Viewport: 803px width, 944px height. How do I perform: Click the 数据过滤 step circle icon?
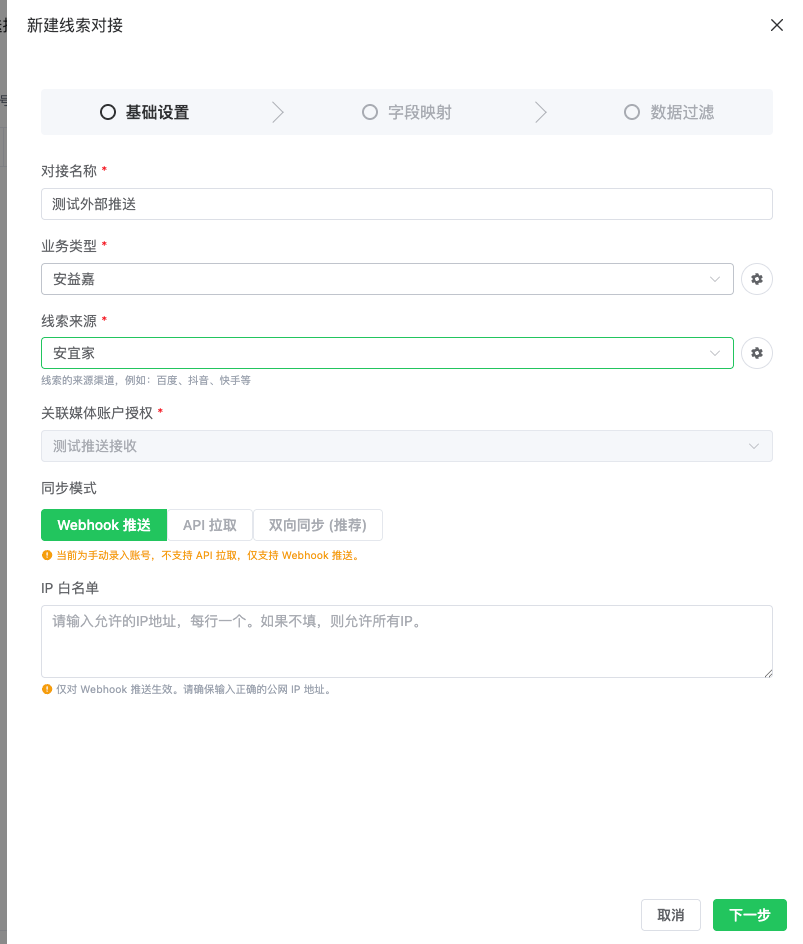tap(631, 112)
